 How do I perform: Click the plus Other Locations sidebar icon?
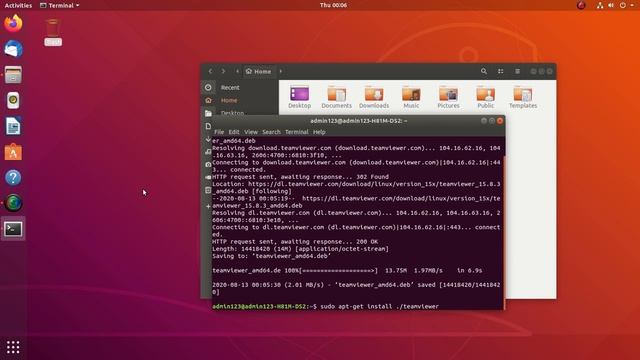pos(208,207)
